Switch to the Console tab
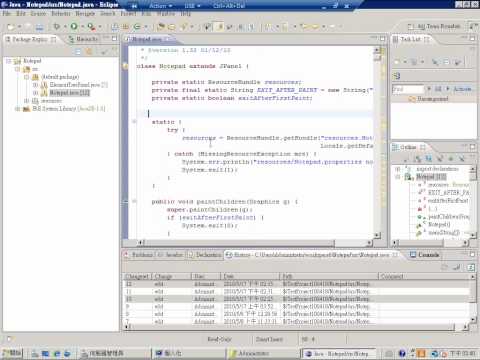480x360 pixels. pyautogui.click(x=424, y=255)
